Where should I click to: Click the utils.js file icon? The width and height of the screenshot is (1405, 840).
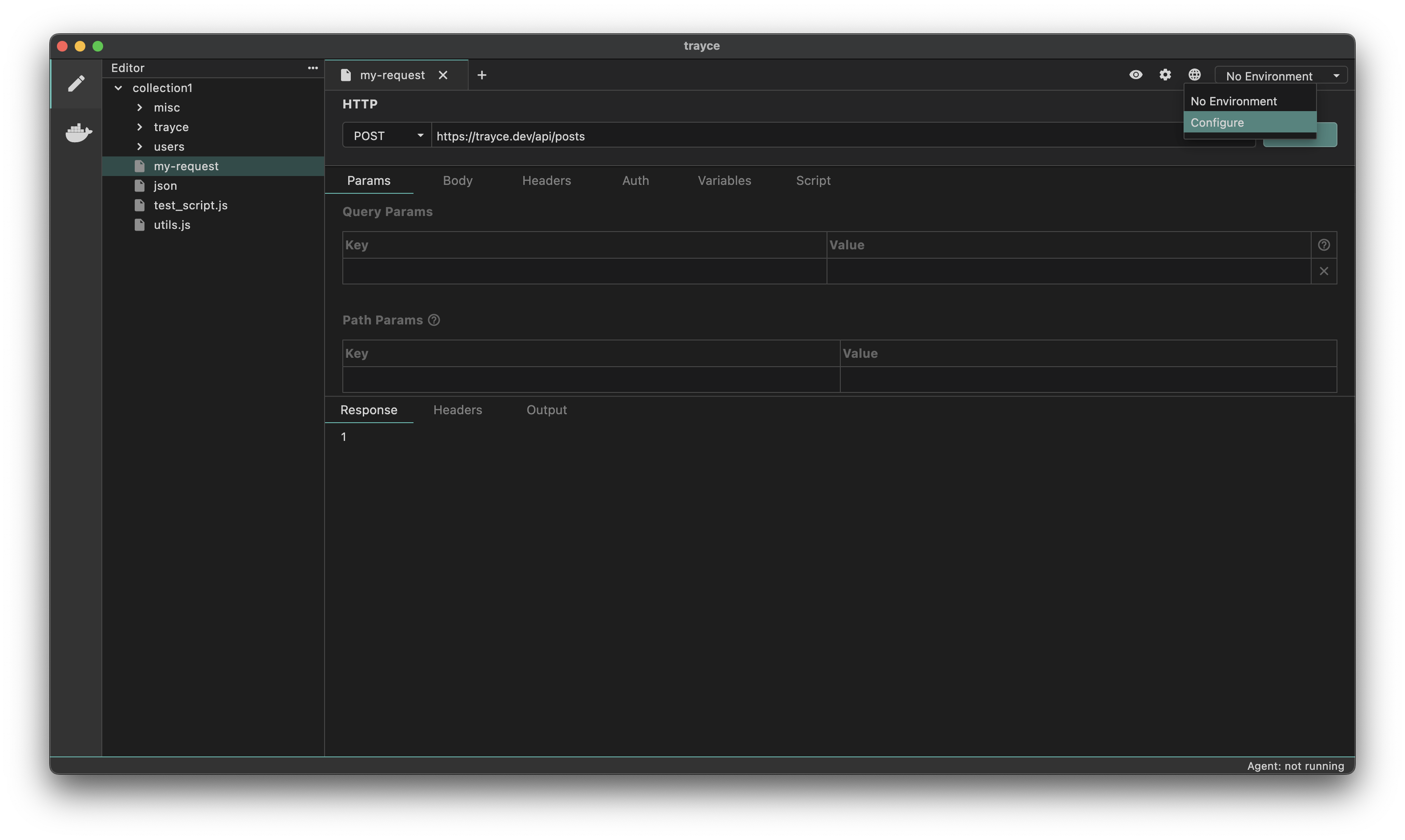(x=140, y=225)
